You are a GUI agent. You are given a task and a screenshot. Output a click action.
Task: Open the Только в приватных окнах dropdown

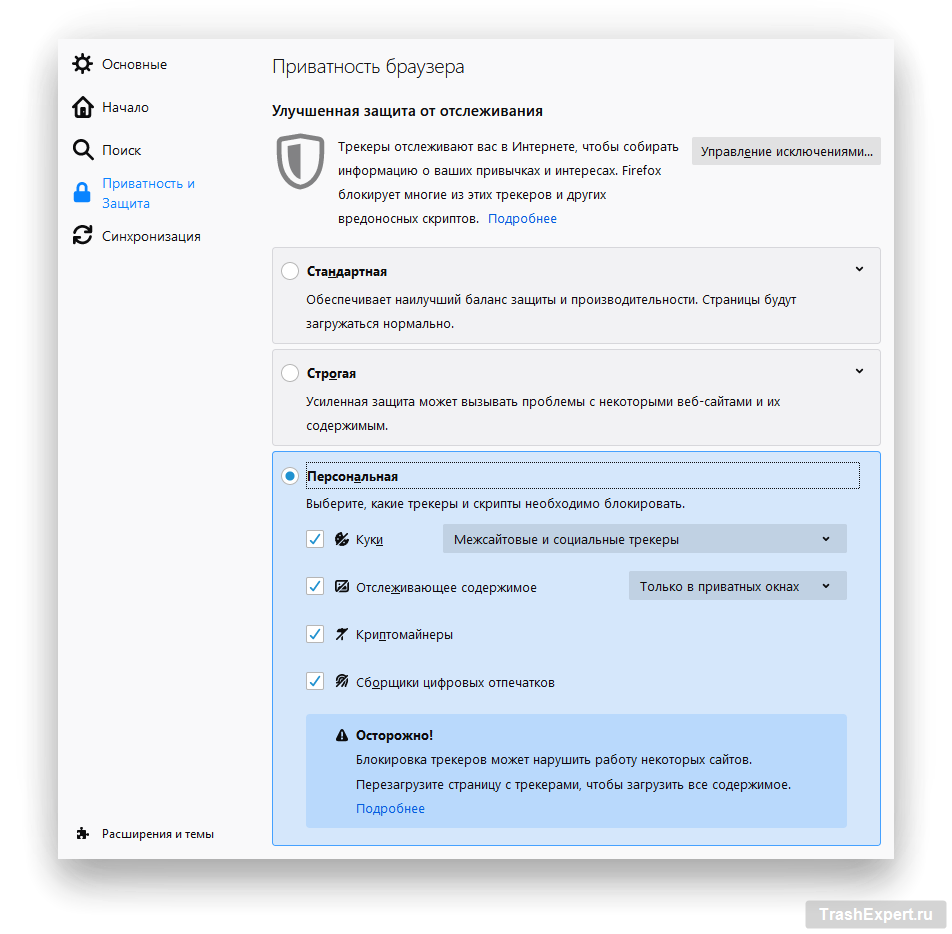pos(737,586)
